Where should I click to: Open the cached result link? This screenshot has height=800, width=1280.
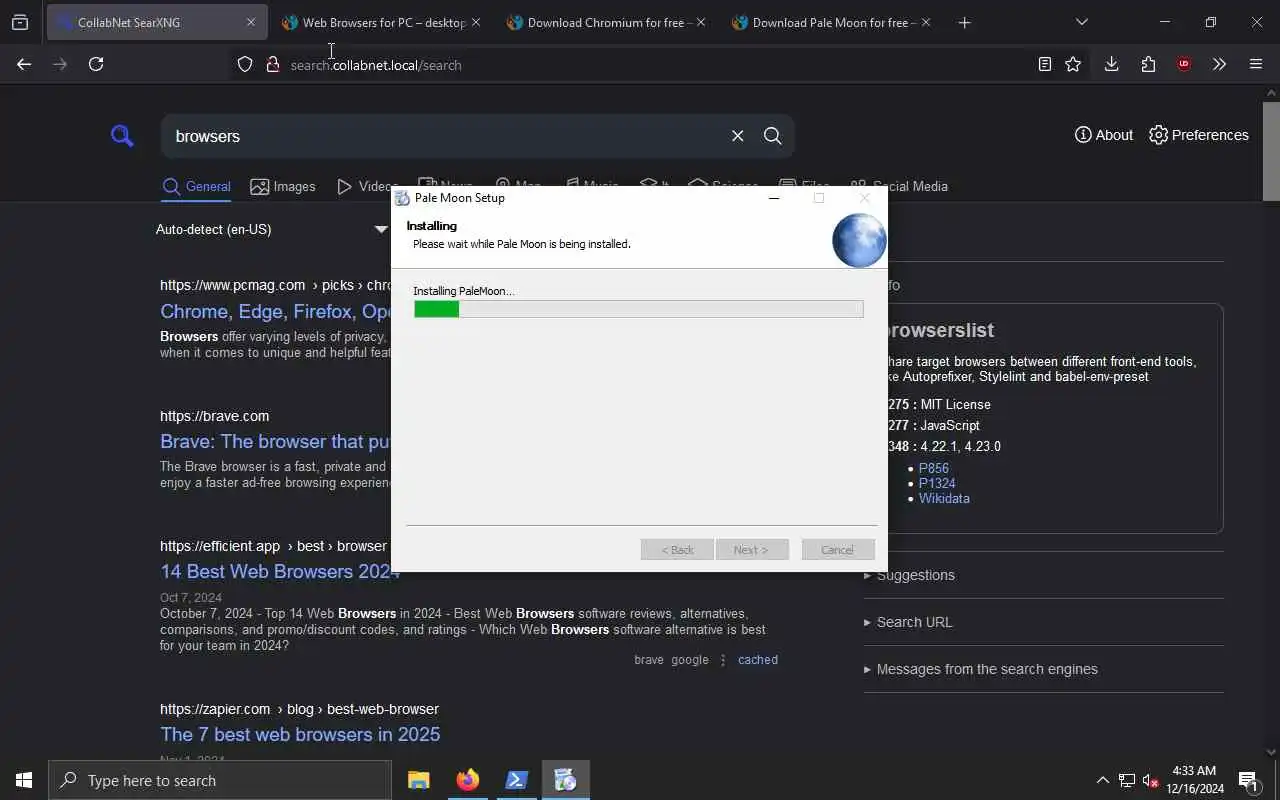[x=758, y=660]
